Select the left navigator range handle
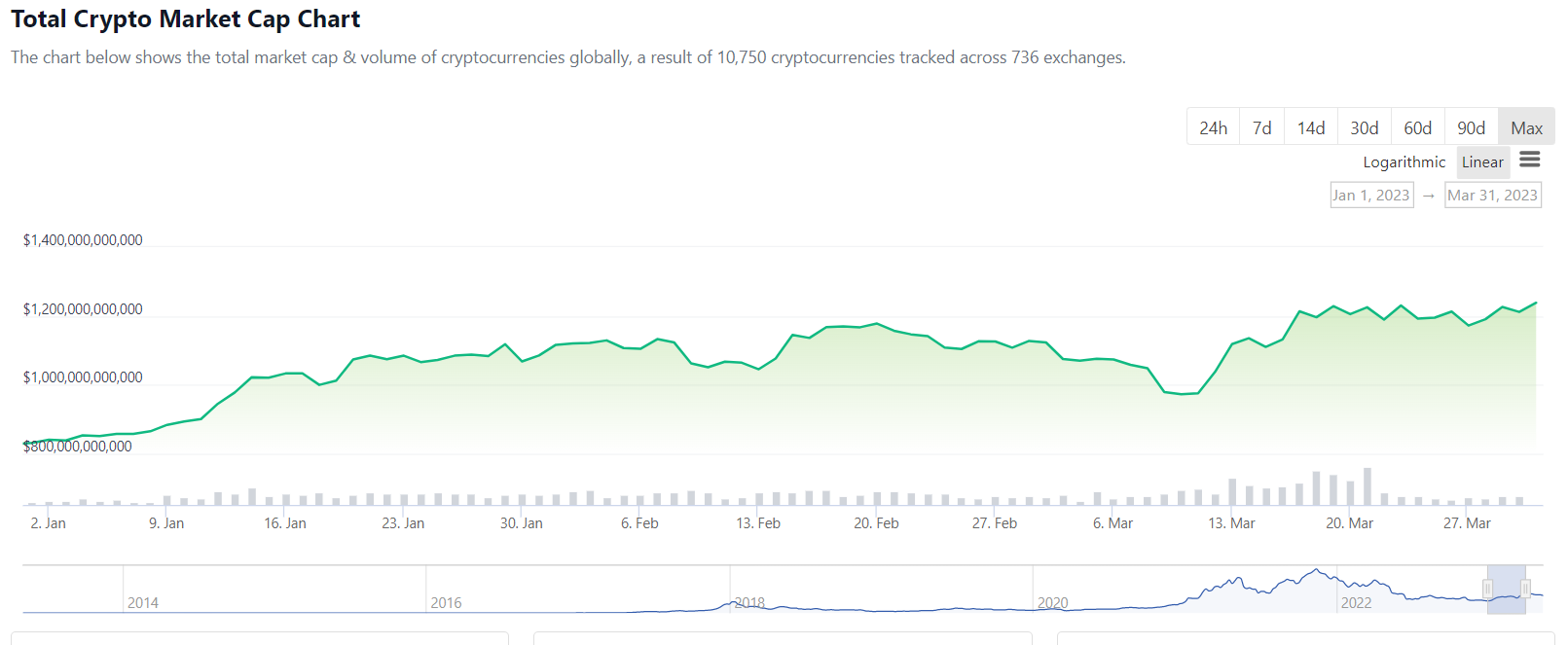1568x645 pixels. 1487,589
